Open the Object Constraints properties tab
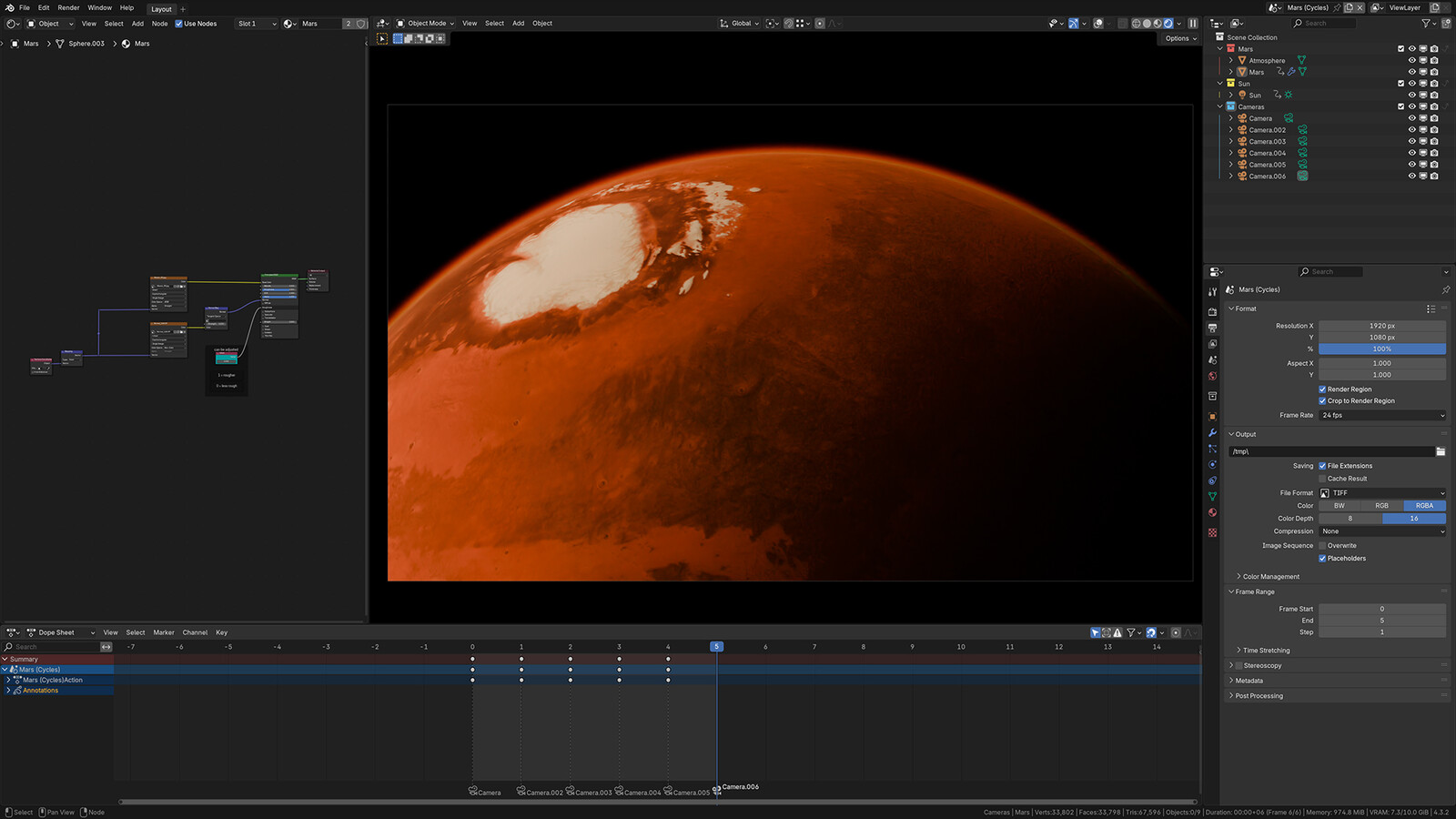The image size is (1456, 819). point(1212,480)
